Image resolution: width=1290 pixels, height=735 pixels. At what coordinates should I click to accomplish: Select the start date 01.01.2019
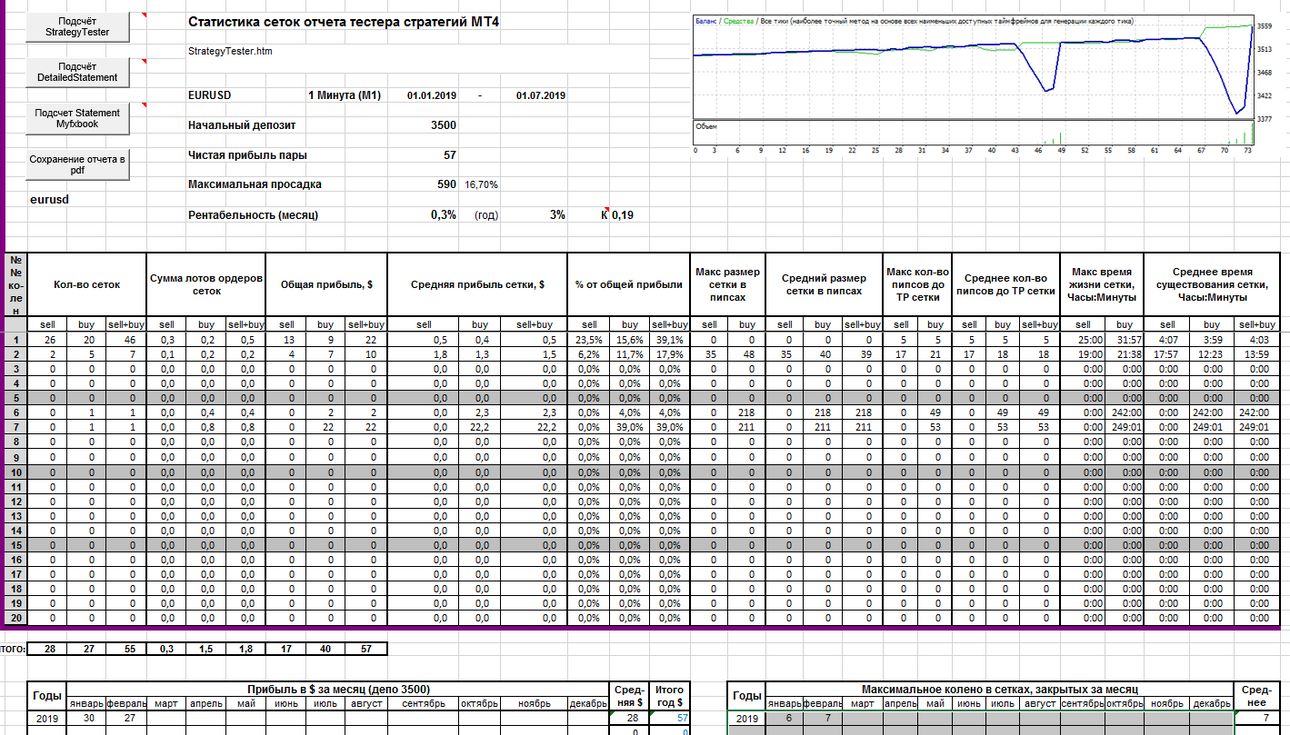(432, 95)
